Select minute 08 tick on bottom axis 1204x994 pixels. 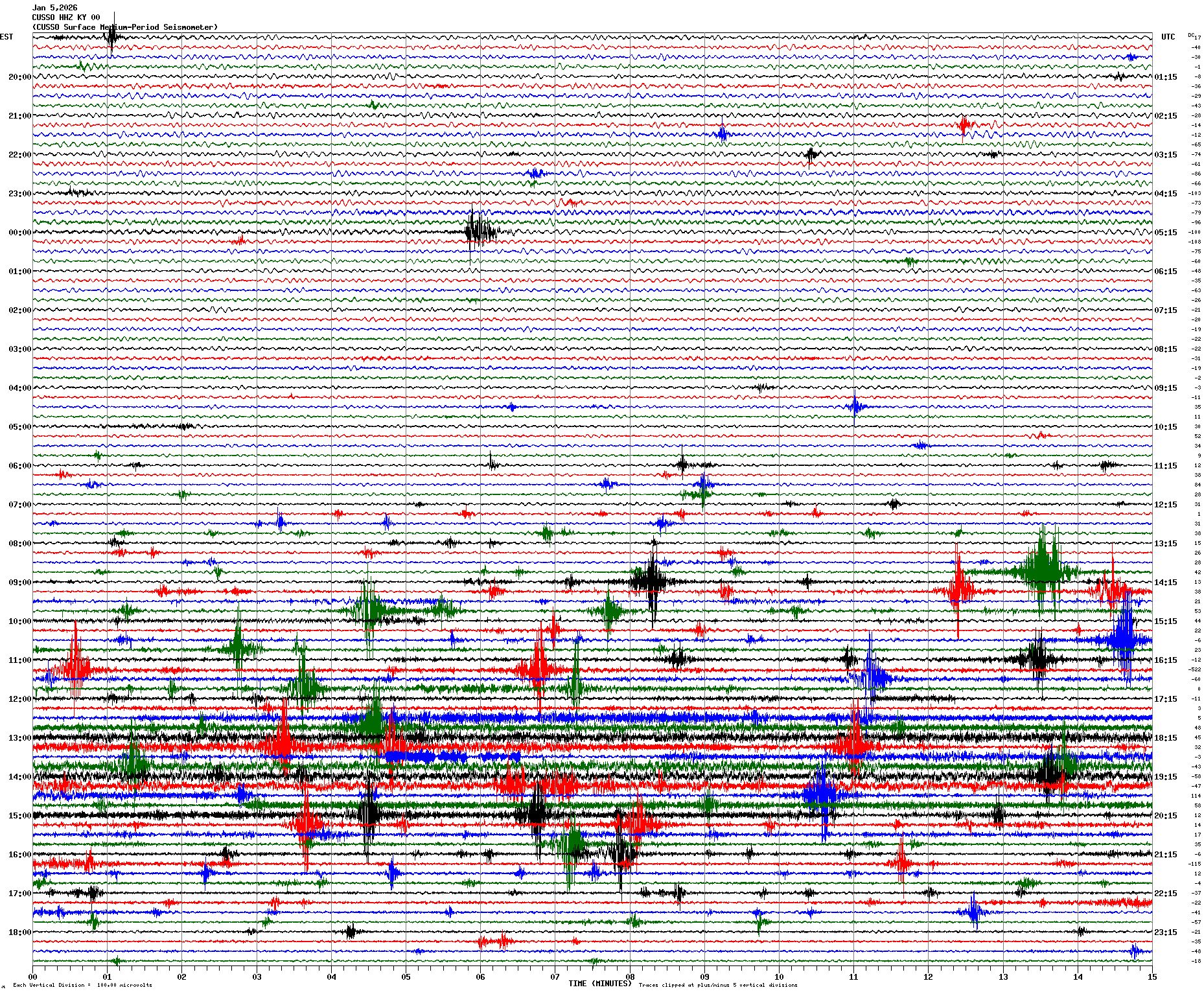[630, 977]
